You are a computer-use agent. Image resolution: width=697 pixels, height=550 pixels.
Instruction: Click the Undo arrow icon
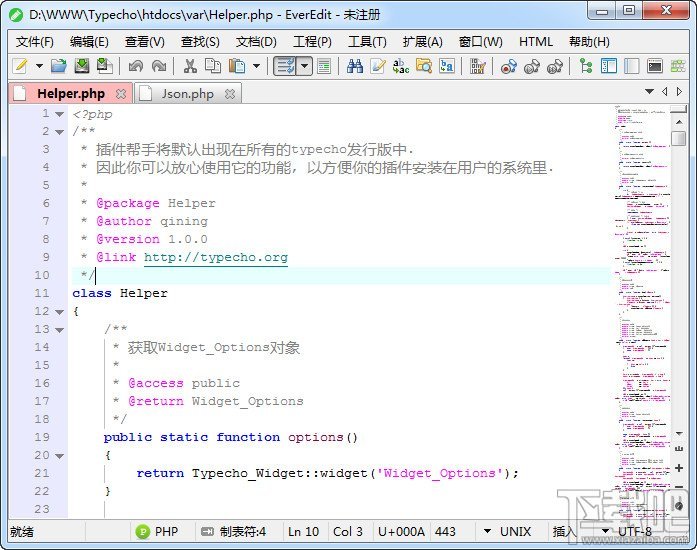coord(136,66)
